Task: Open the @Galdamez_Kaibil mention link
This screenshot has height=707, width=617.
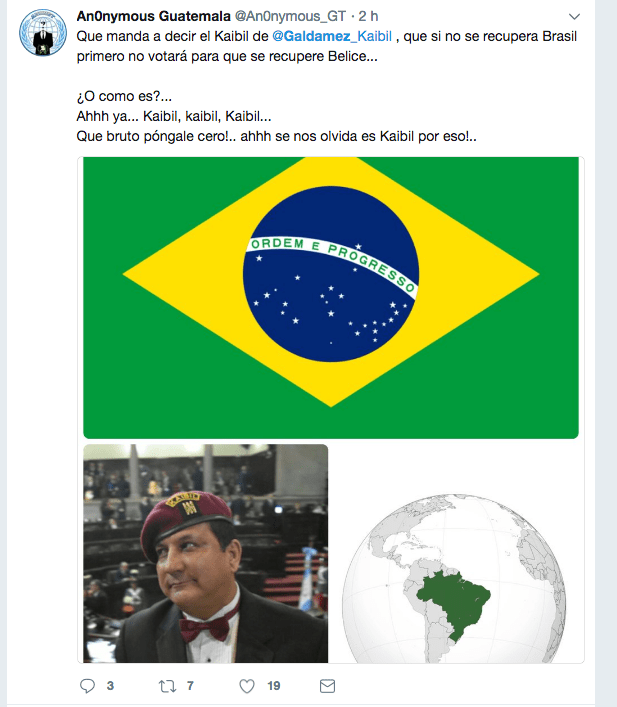Action: click(332, 36)
